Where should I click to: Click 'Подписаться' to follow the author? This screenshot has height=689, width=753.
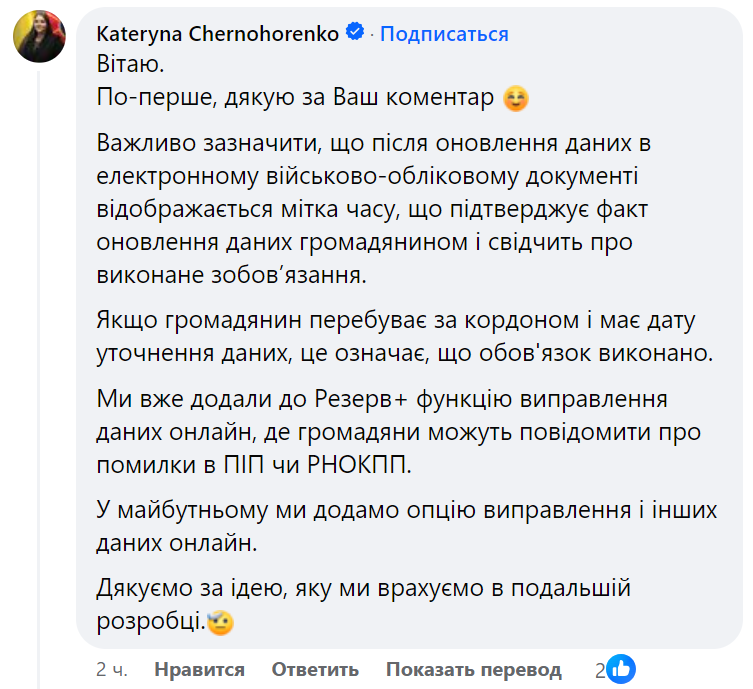(x=444, y=34)
